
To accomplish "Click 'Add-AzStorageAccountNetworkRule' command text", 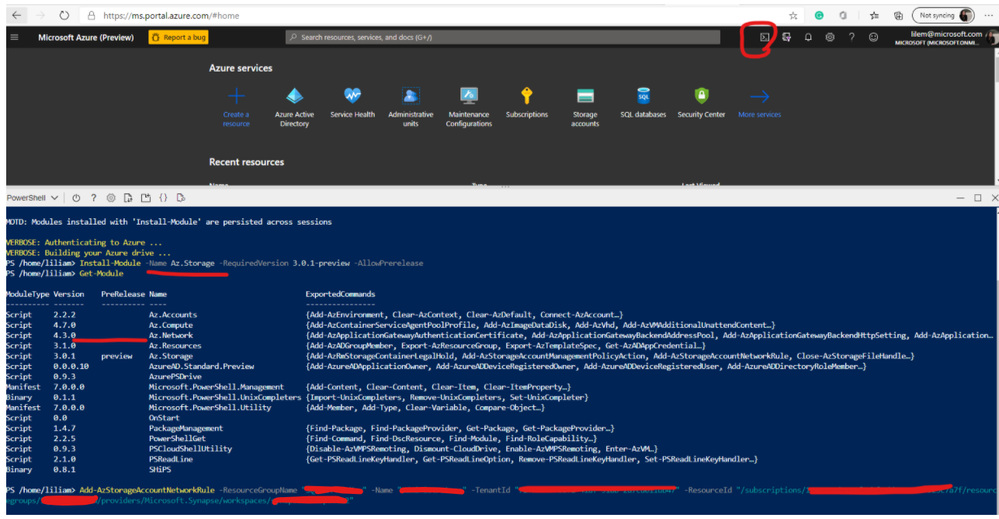I will pos(147,490).
